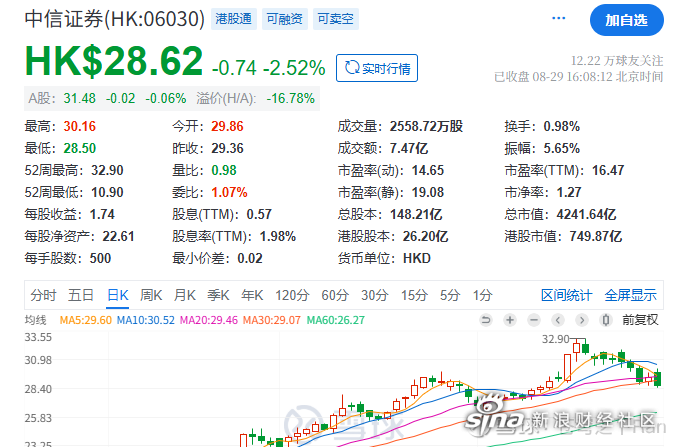The height and width of the screenshot is (447, 686).
Task: Switch to the 15分 interval tab
Action: pos(414,295)
